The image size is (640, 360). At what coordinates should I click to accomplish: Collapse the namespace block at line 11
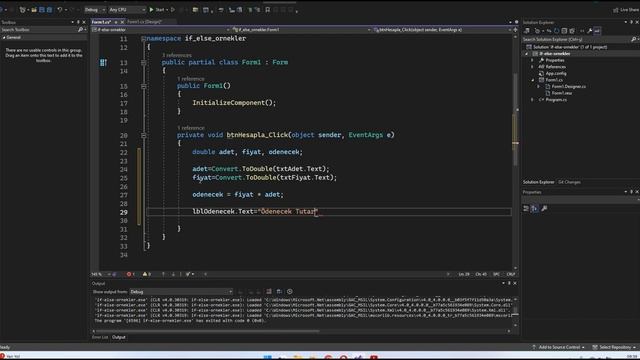pyautogui.click(x=143, y=39)
